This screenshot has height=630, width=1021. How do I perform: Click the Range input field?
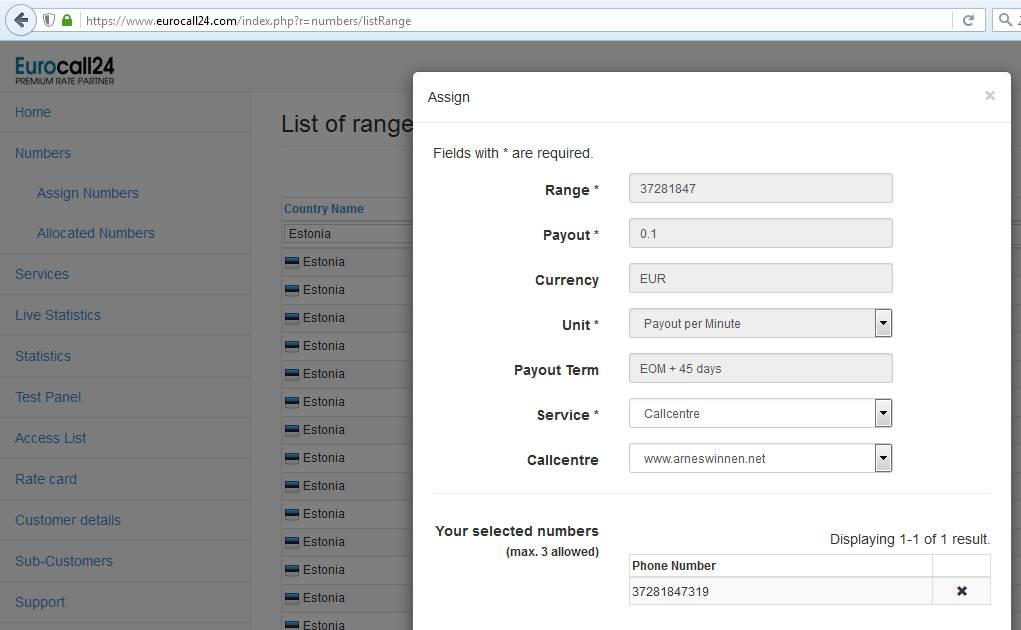pos(760,188)
